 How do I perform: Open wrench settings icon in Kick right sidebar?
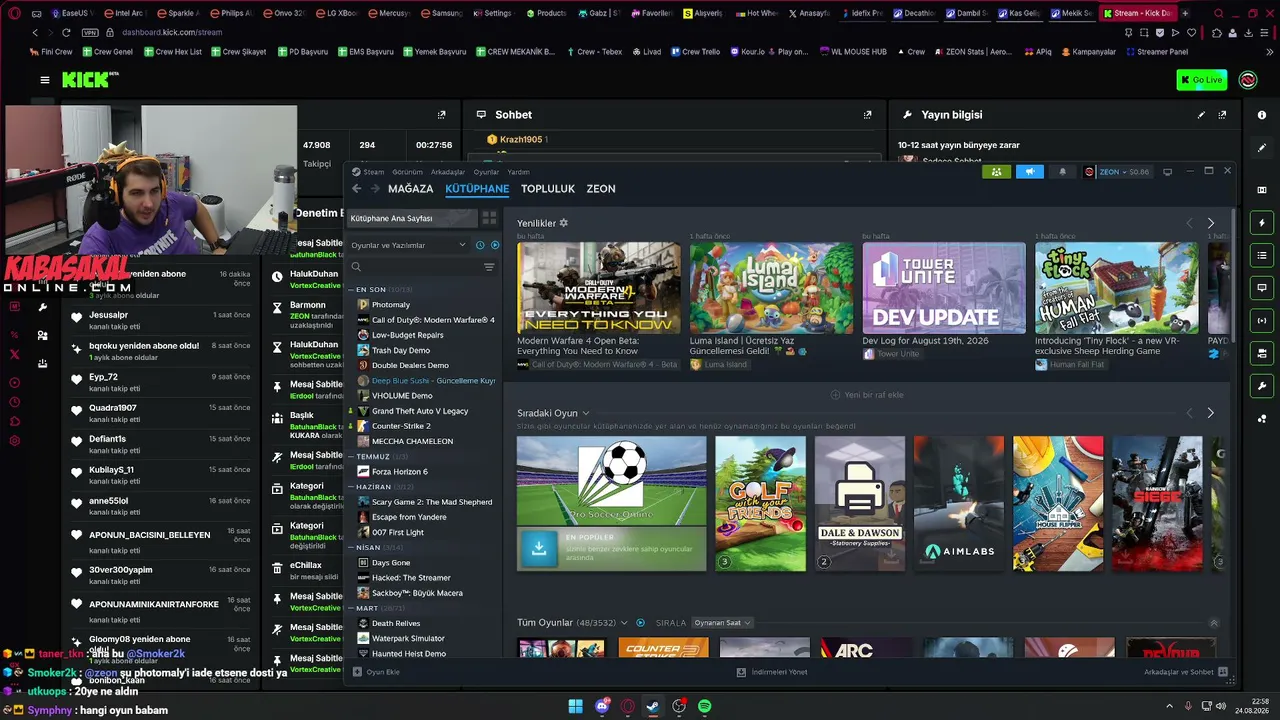tap(1262, 386)
